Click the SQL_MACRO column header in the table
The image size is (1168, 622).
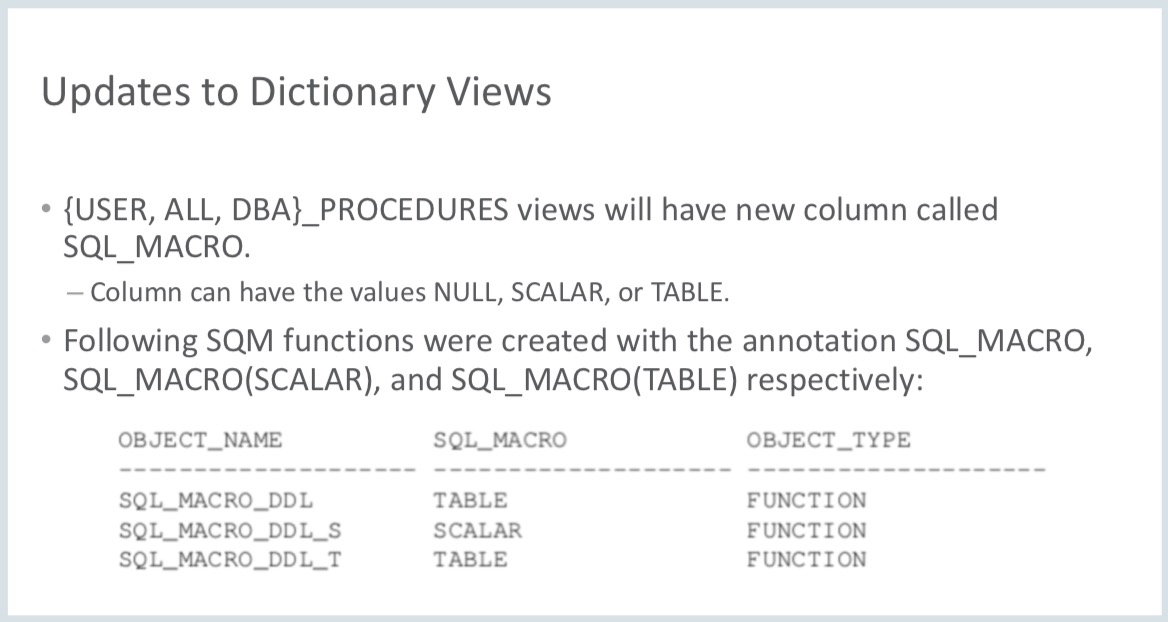click(x=500, y=440)
